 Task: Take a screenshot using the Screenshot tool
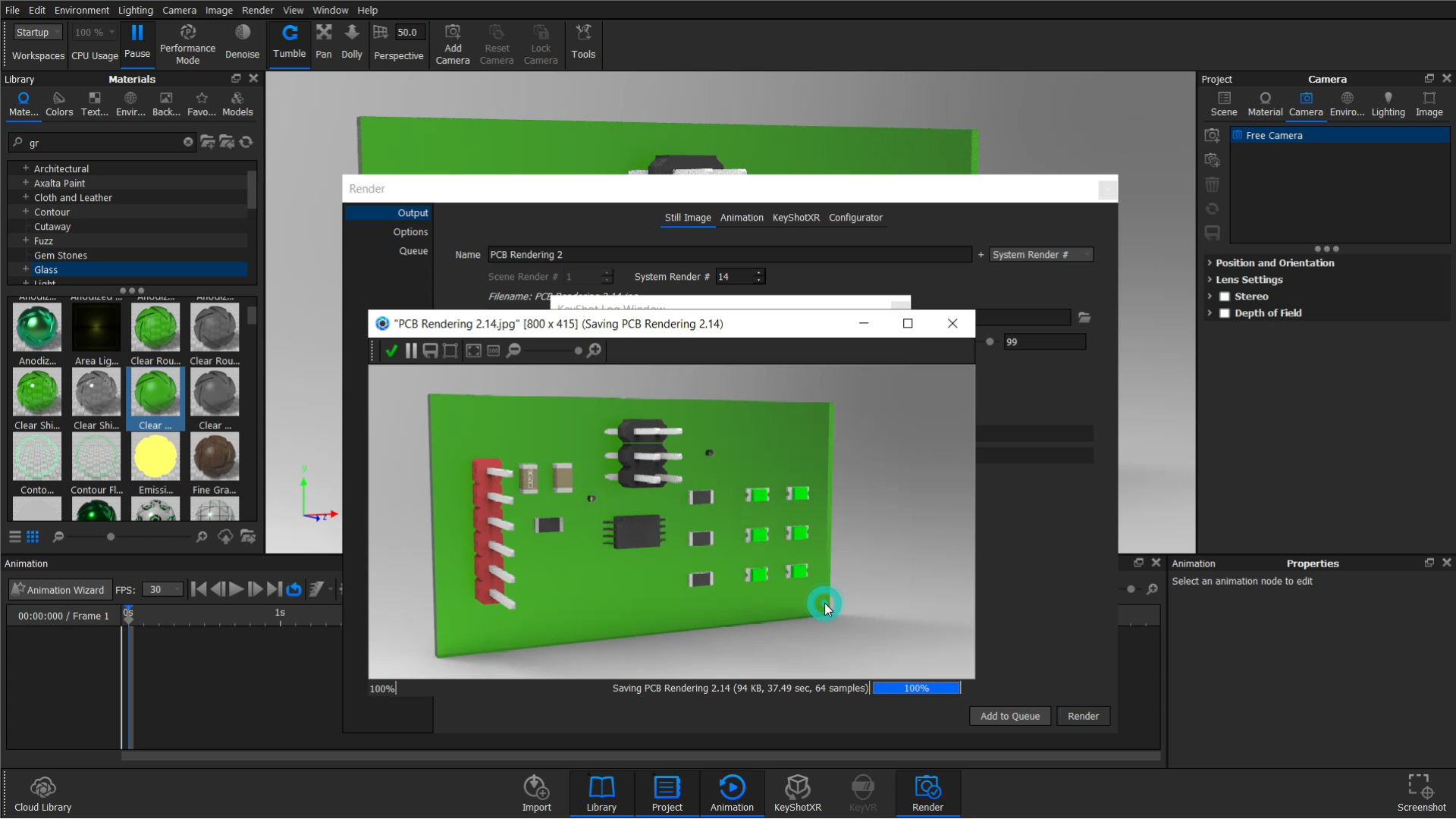click(1420, 792)
